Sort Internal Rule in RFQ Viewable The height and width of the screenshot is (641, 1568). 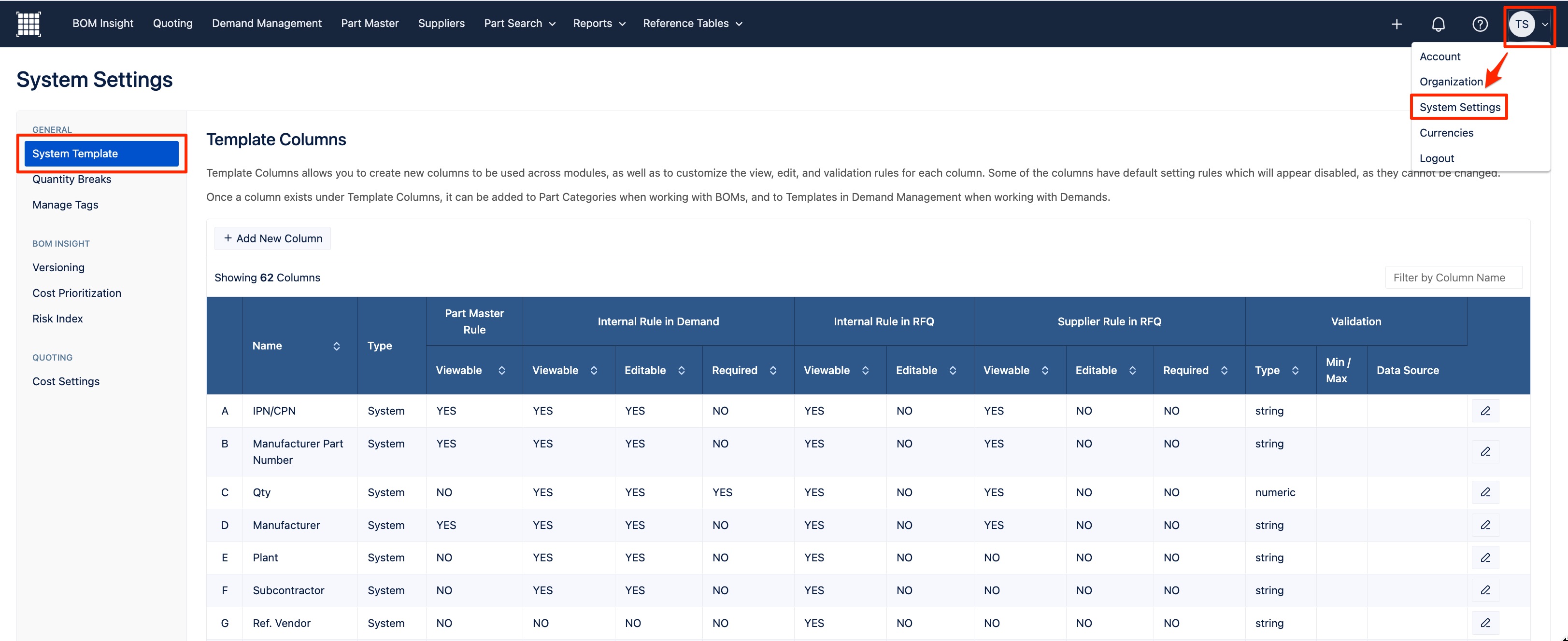(865, 370)
